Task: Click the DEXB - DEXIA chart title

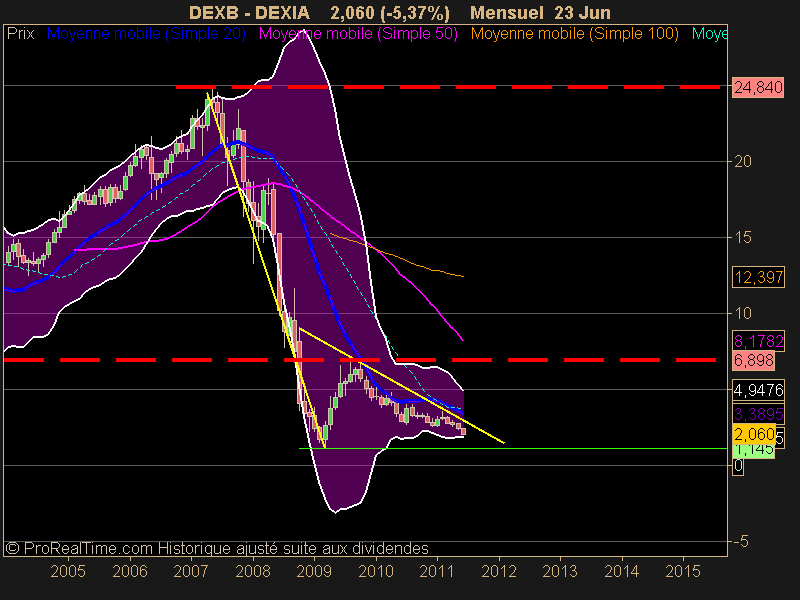Action: 249,12
